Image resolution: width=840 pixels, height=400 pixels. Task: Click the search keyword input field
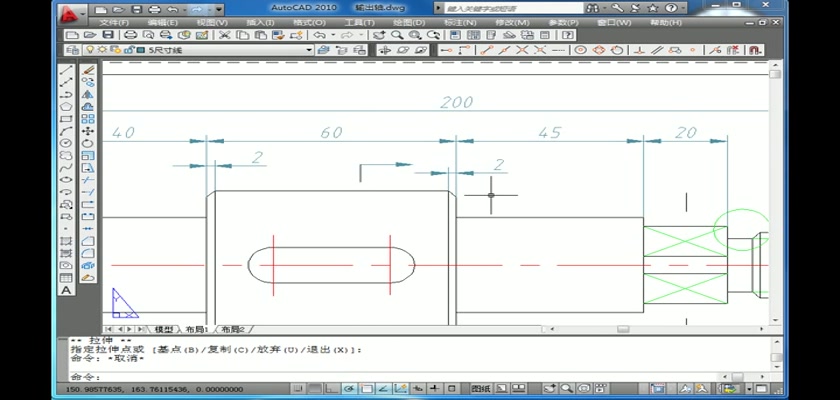tap(514, 8)
